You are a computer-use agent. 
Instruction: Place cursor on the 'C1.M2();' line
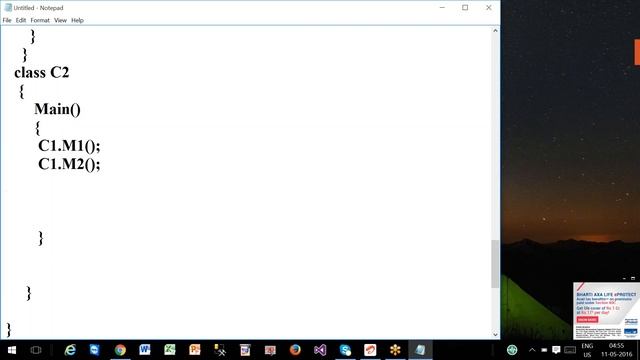click(x=69, y=164)
